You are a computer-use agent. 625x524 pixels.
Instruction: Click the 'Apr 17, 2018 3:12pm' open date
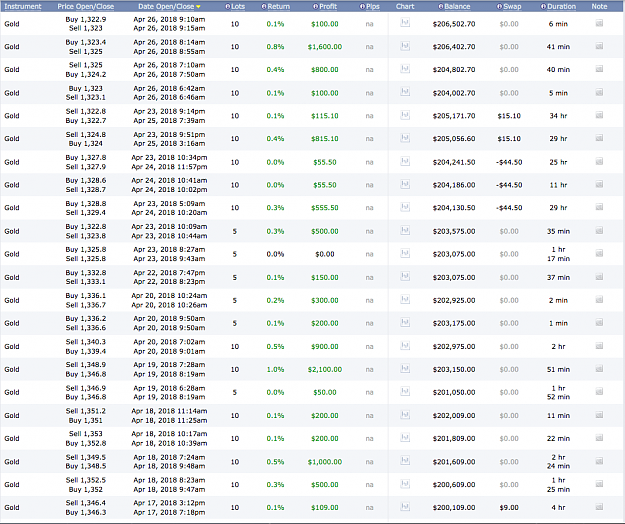169,503
